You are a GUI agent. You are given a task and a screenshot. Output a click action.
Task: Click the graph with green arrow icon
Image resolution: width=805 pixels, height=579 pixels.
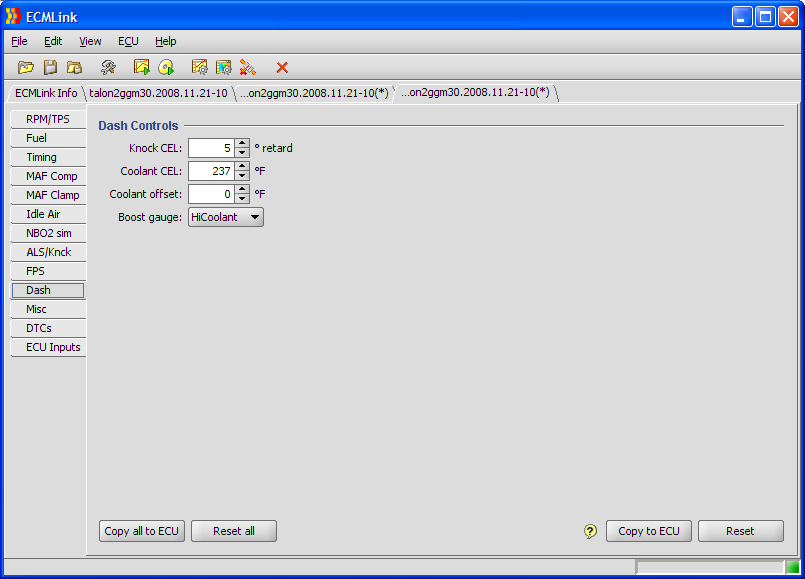pos(142,67)
